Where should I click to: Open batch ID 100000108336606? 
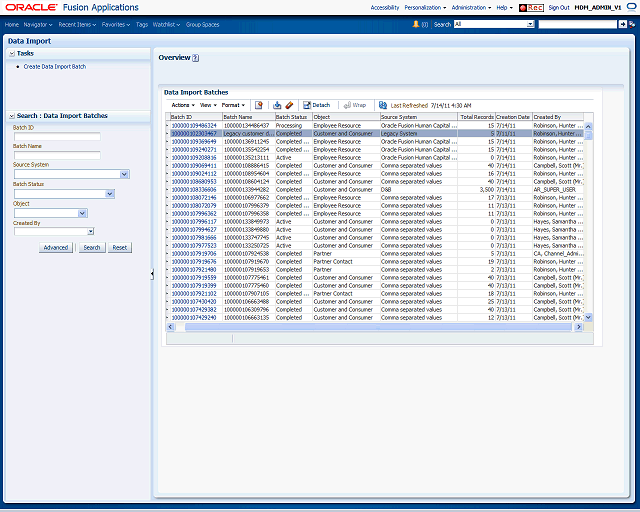(x=194, y=190)
